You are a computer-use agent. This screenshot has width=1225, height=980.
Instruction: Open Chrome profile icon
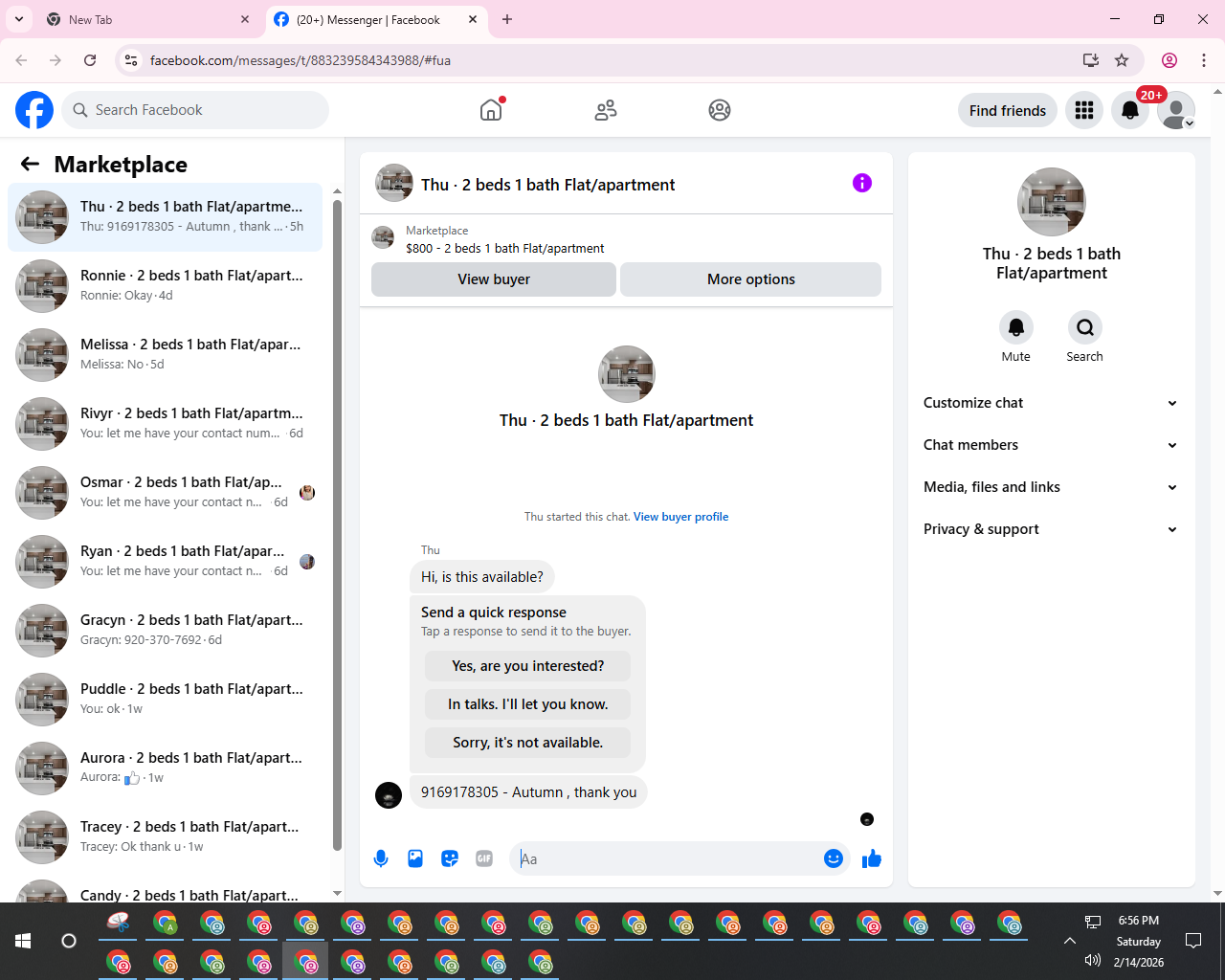[1169, 60]
